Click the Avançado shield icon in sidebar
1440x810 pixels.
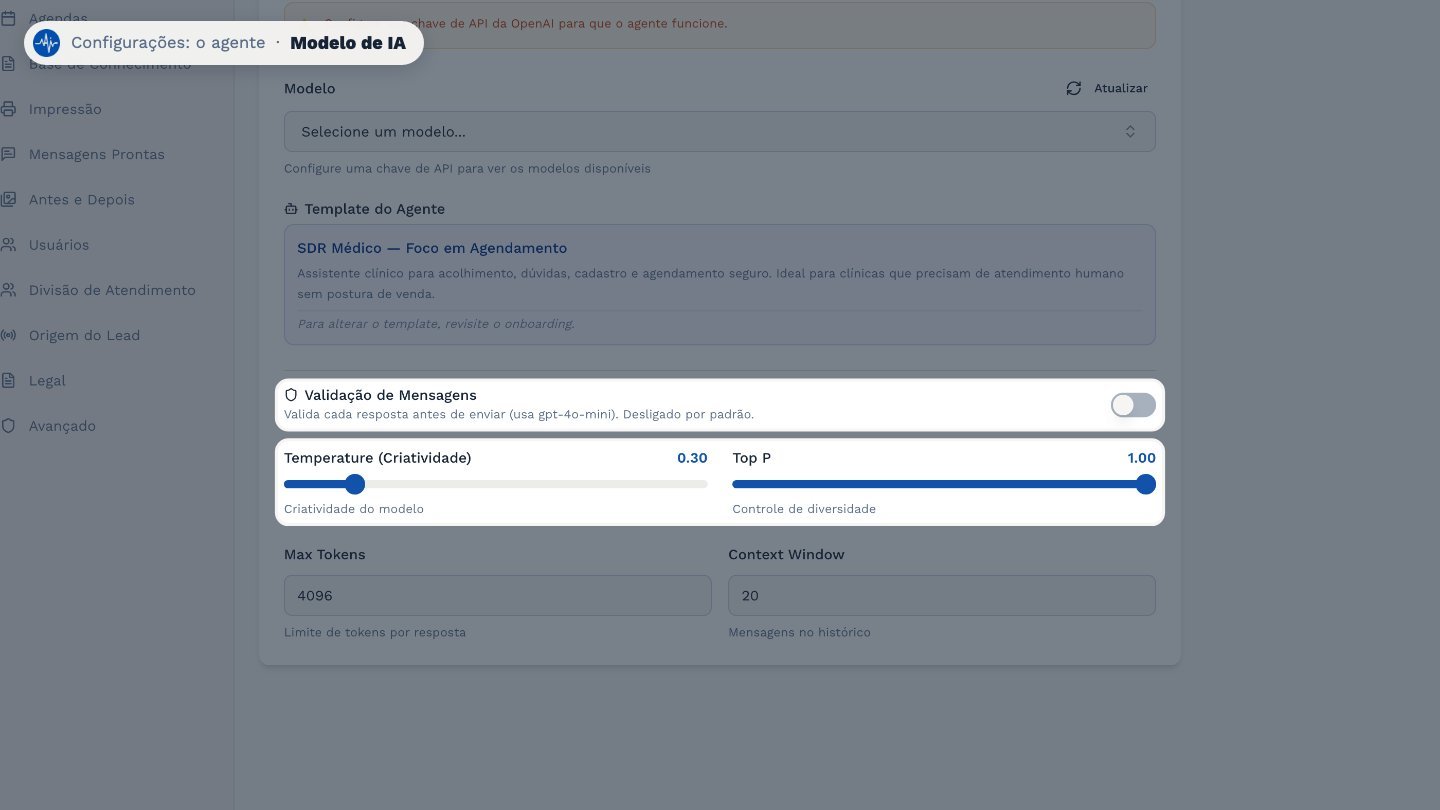(x=8, y=426)
